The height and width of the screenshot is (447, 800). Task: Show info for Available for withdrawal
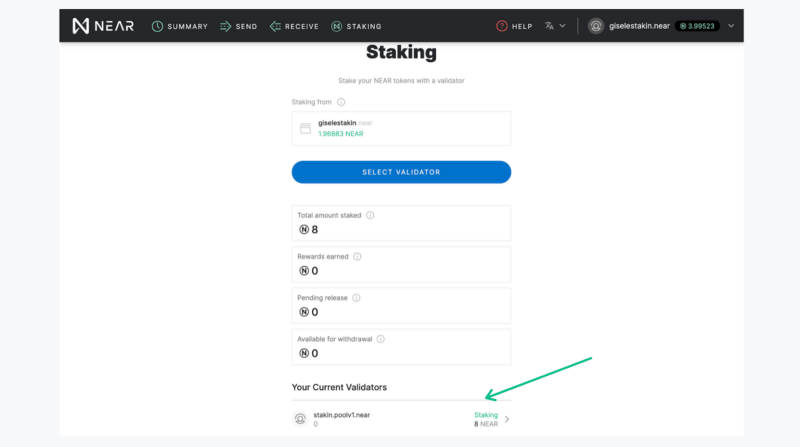point(381,339)
